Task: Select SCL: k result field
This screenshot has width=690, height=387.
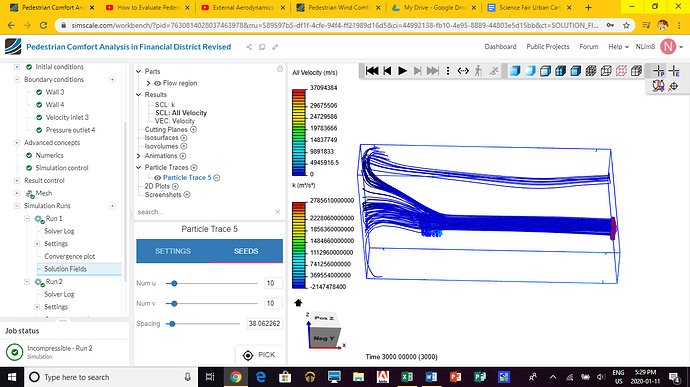Action: 165,105
